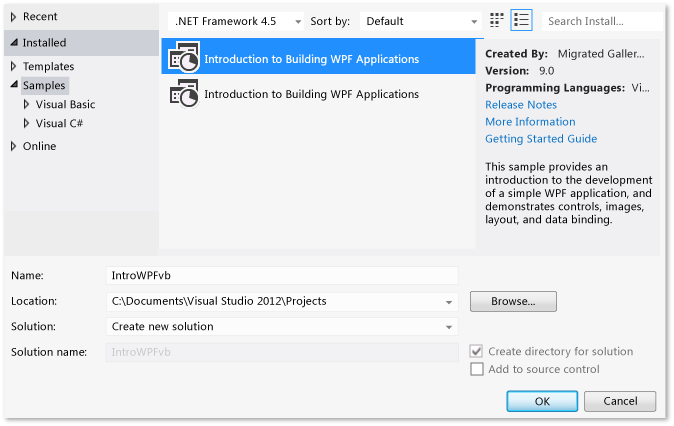Click the Search Installed field

[x=602, y=21]
